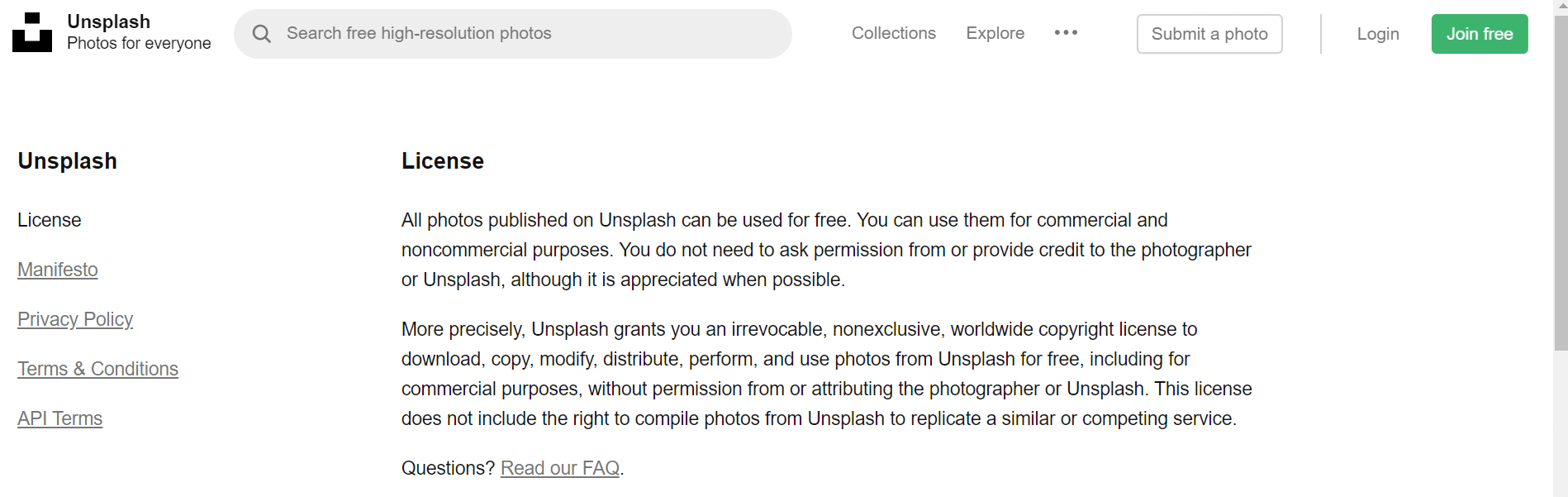
Task: Click the magnifying glass search icon
Action: click(x=262, y=34)
